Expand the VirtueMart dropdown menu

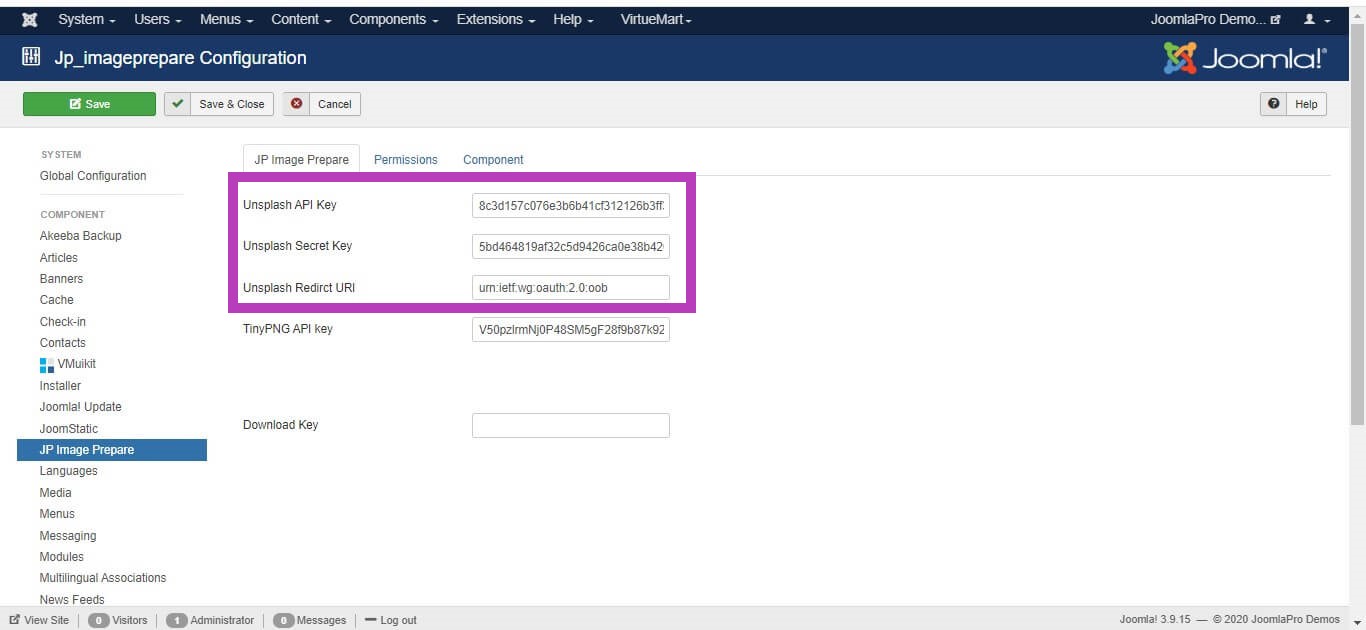point(656,20)
